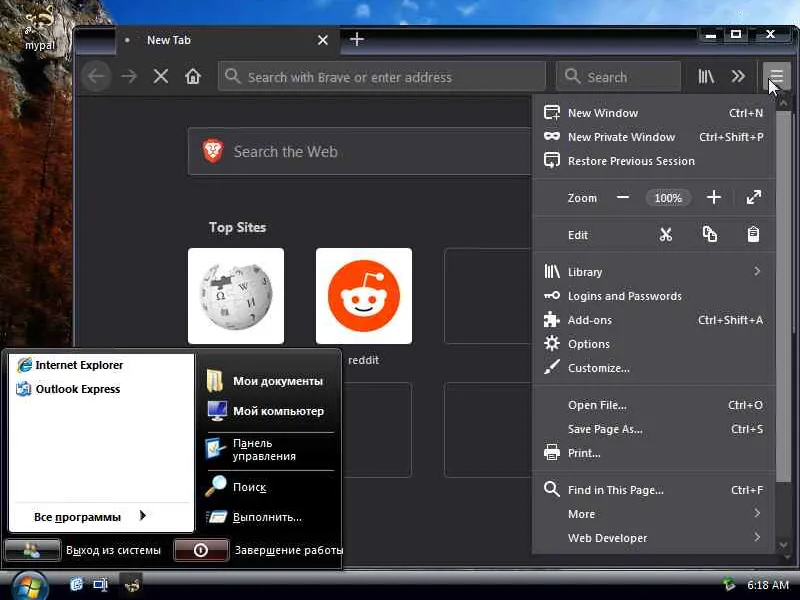Select Customize... menu entry
Viewport: 800px width, 600px height.
[x=654, y=368]
